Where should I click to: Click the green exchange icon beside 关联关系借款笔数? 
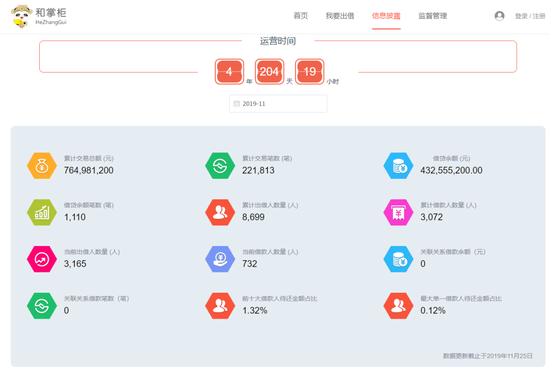[42, 306]
